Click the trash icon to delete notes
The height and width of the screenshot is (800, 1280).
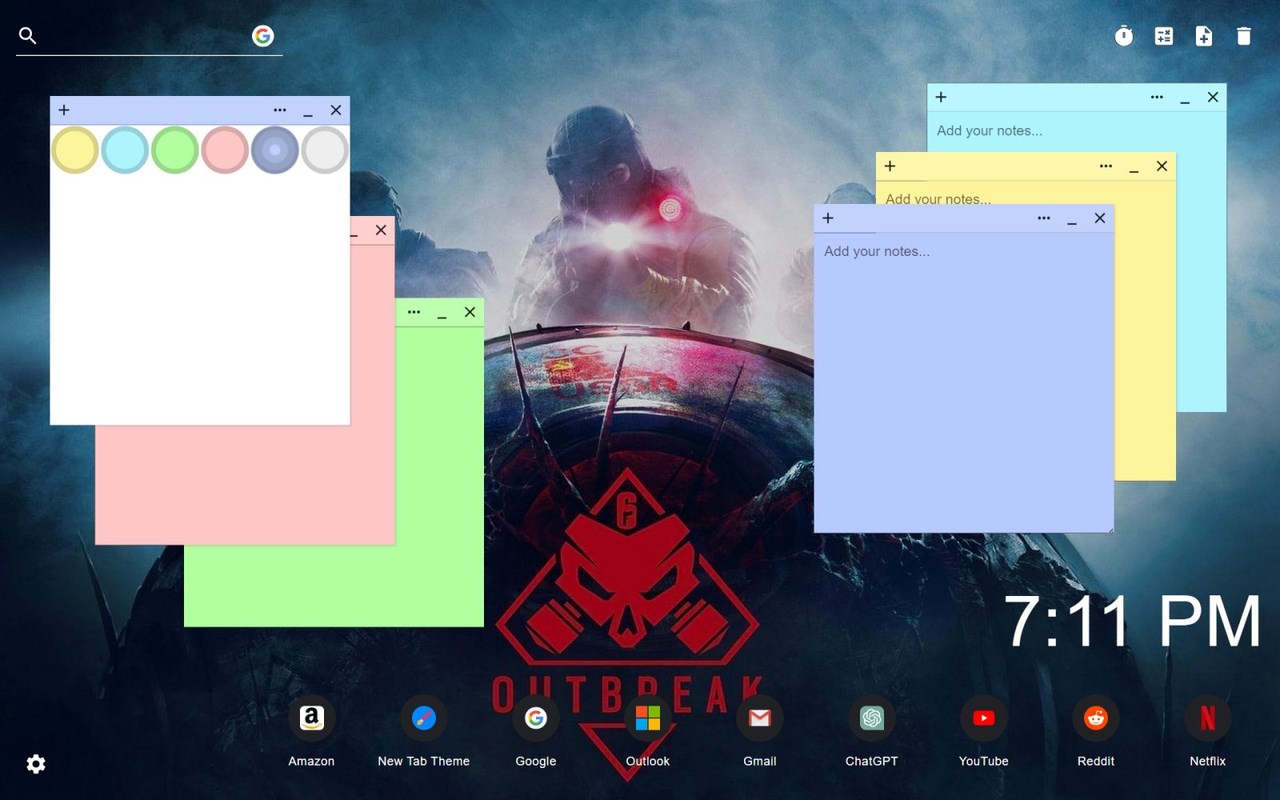coord(1244,36)
